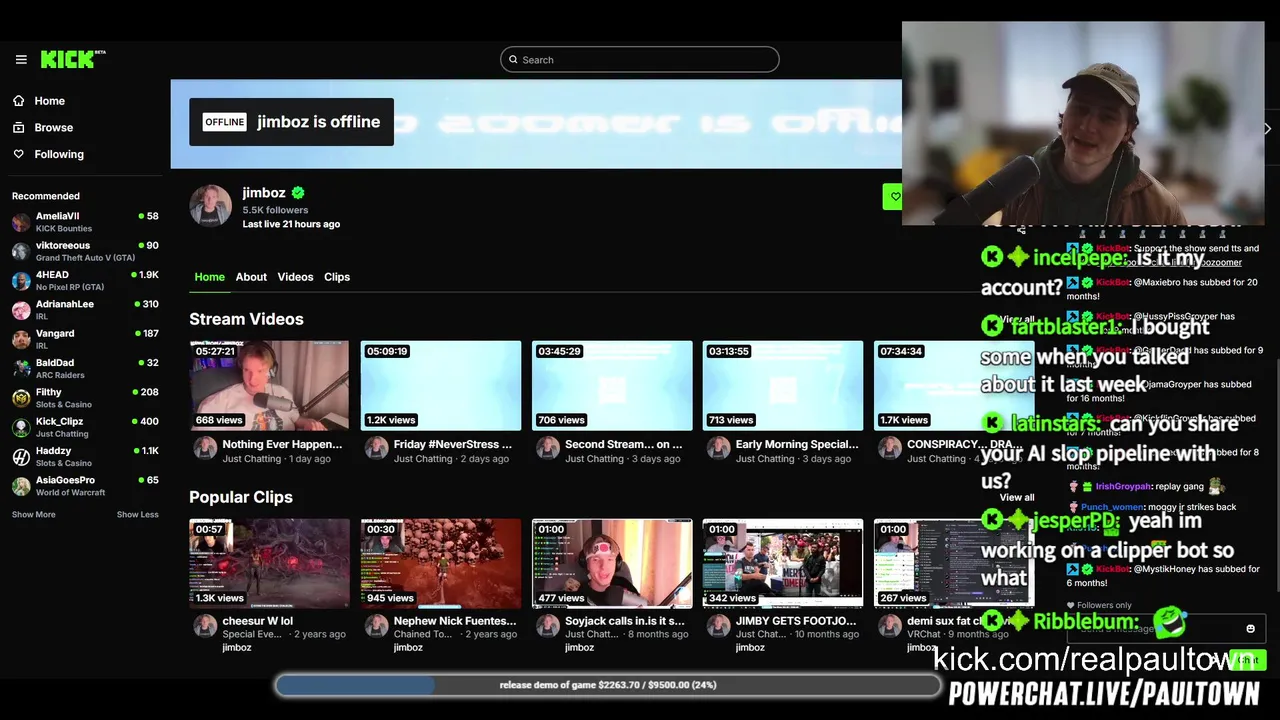Click Haddzy avatar in Recommended
This screenshot has height=720, width=1280.
[x=21, y=457]
